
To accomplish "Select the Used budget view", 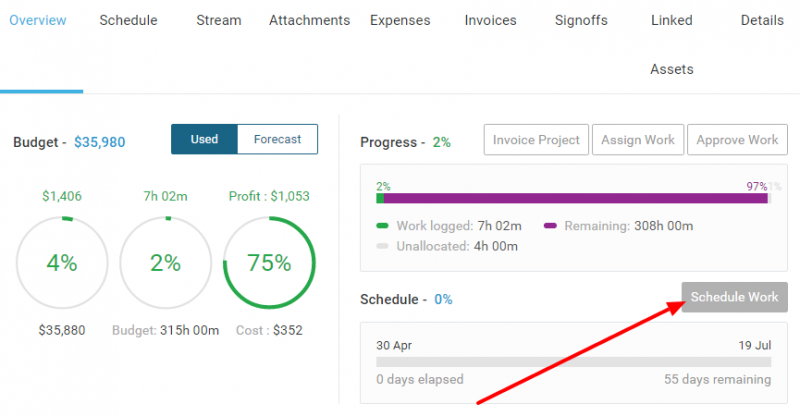I will pyautogui.click(x=204, y=139).
